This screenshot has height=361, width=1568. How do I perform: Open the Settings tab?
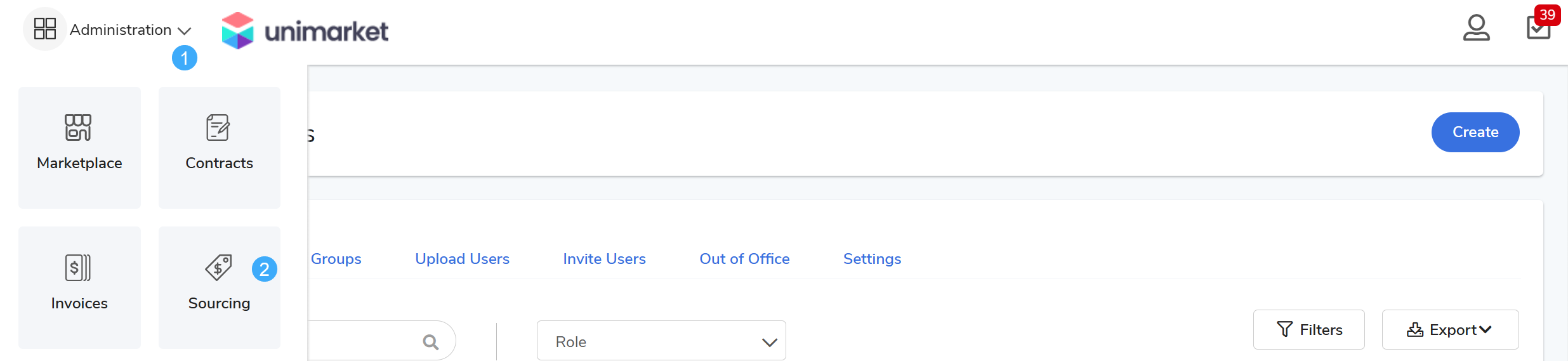tap(872, 259)
